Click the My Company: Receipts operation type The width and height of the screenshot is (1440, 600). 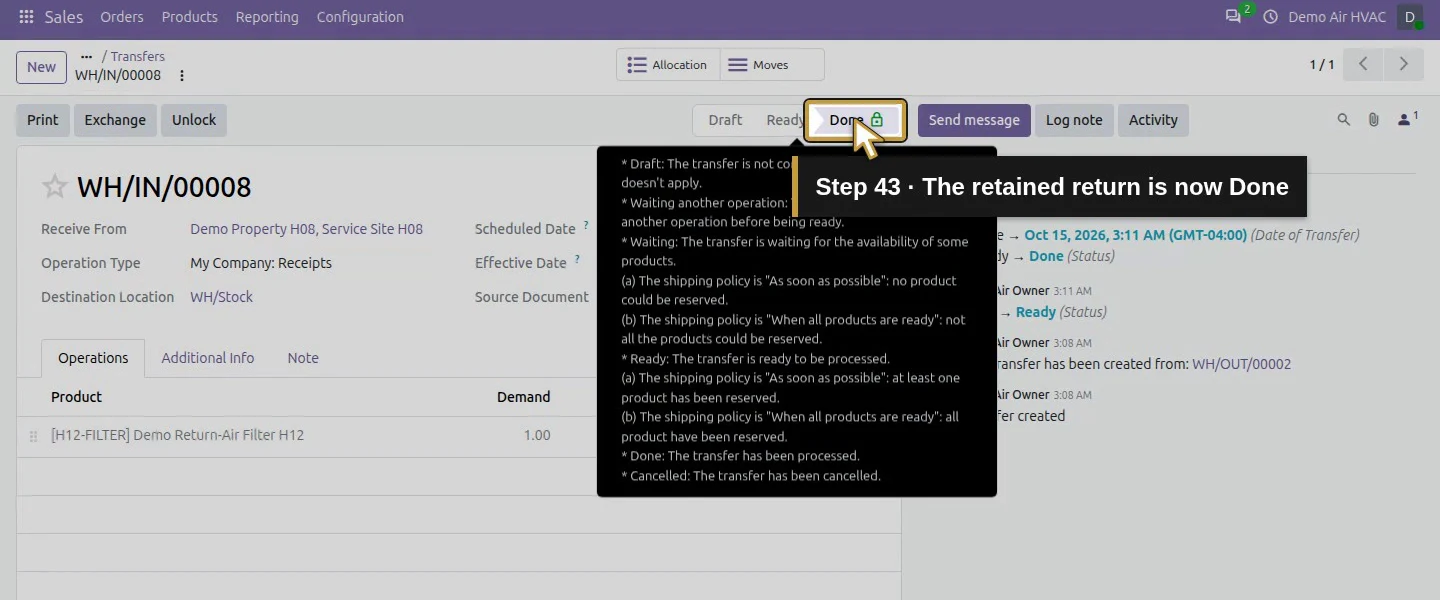click(x=261, y=263)
